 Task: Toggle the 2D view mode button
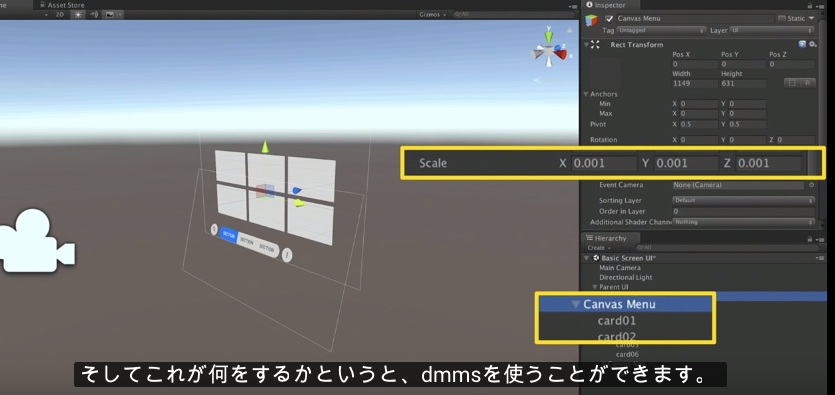(60, 14)
